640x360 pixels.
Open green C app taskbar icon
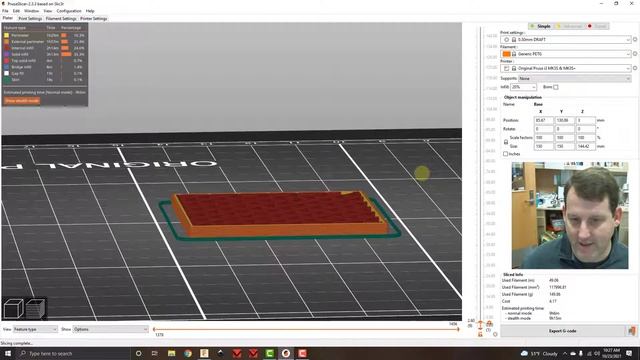269,353
